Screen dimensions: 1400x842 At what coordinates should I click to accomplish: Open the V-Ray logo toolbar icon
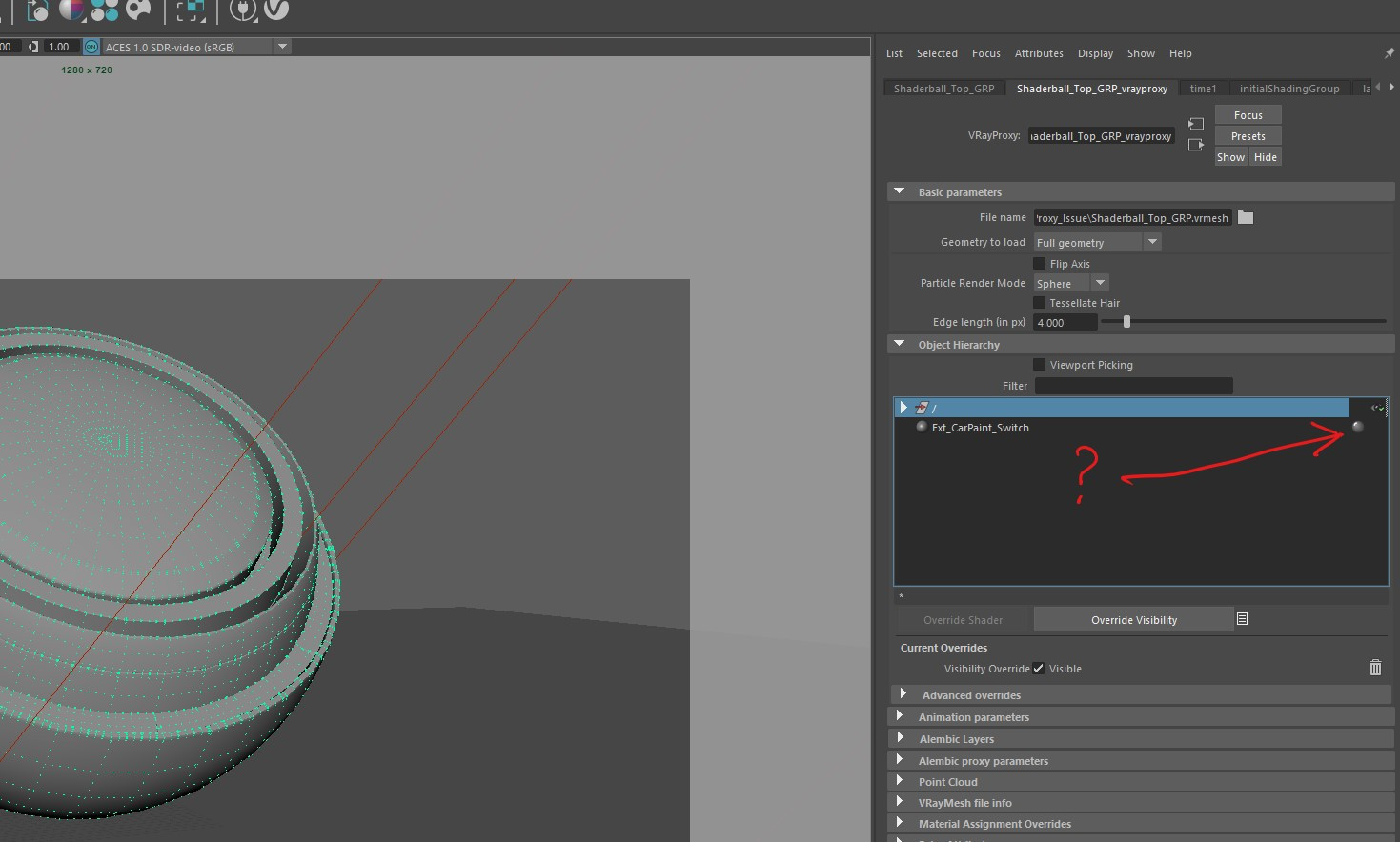coord(276,10)
